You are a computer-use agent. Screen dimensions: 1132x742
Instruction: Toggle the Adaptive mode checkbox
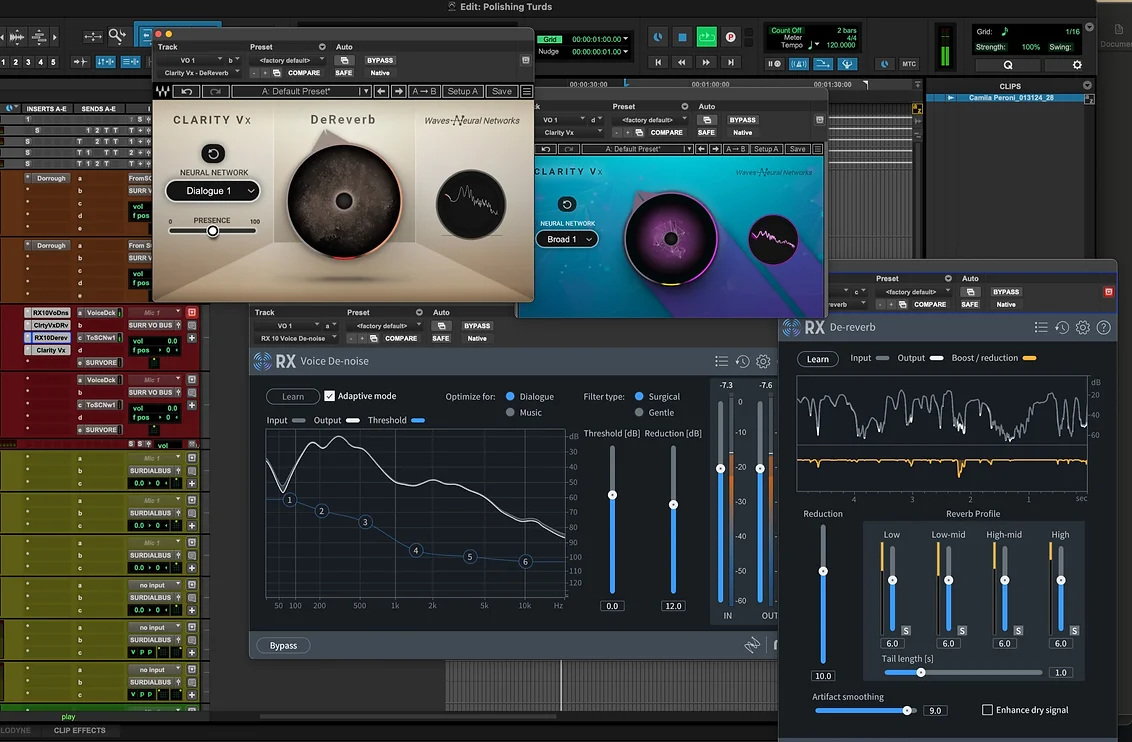[x=329, y=396]
